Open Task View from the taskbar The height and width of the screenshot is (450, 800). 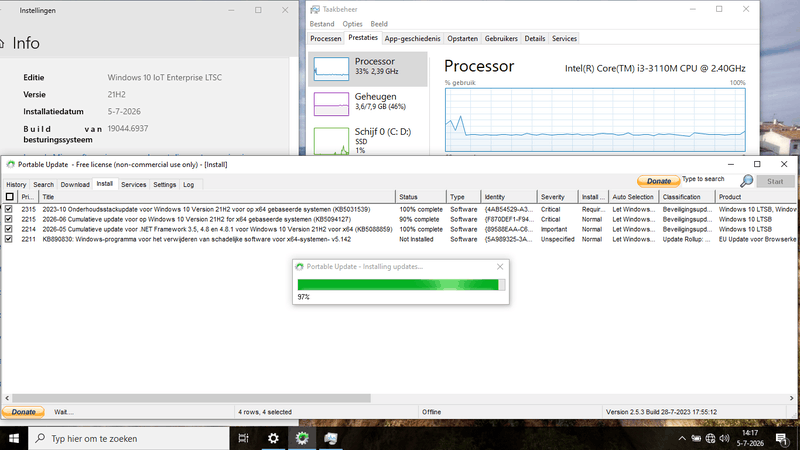(243, 438)
